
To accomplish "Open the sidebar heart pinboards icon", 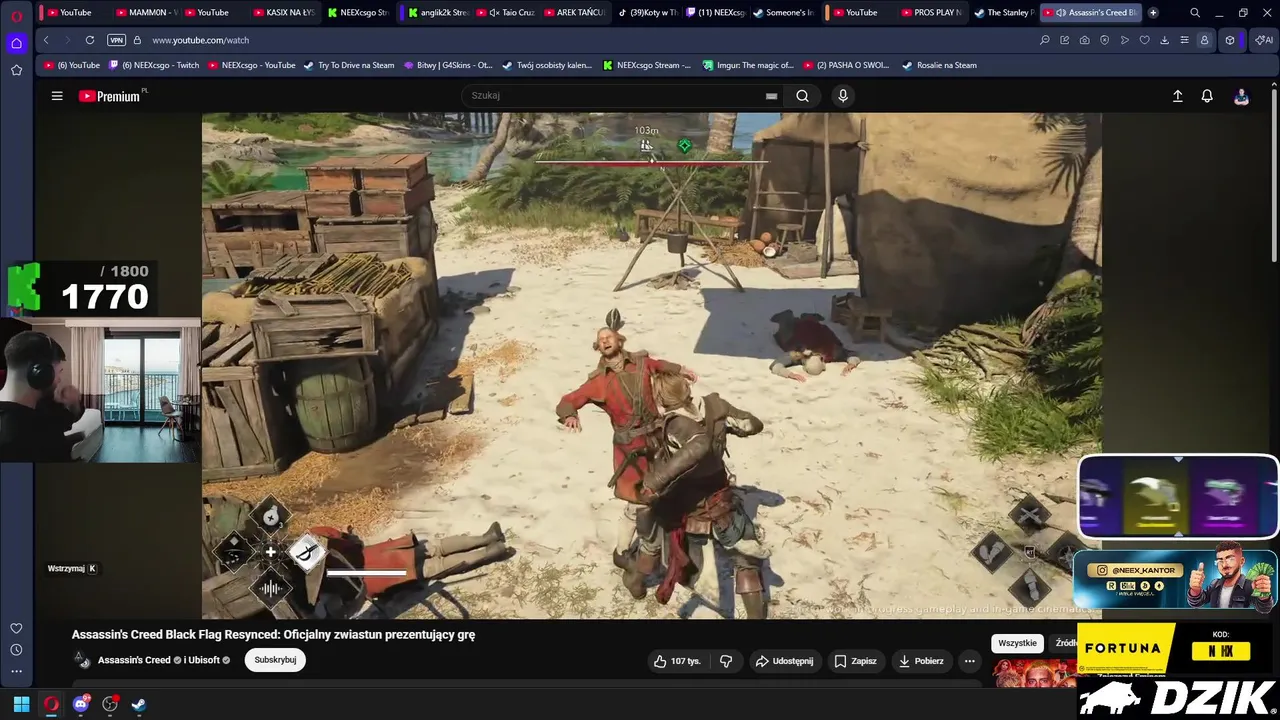I will coord(16,628).
